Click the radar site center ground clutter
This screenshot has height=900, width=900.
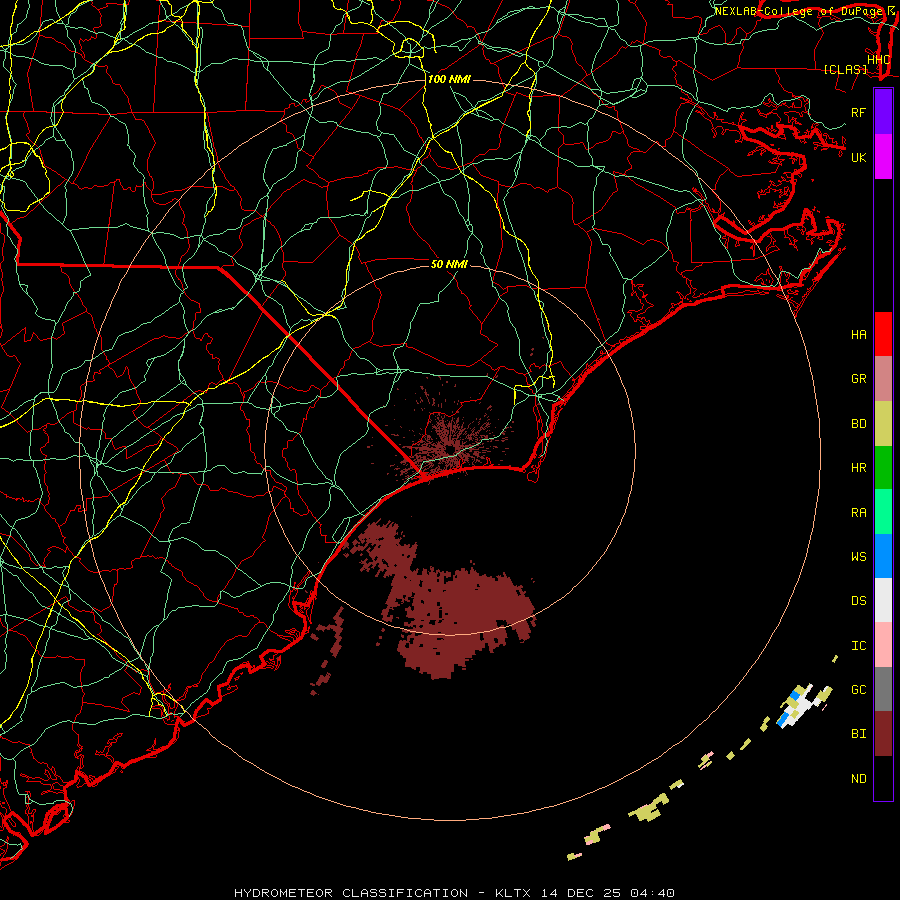pyautogui.click(x=449, y=447)
